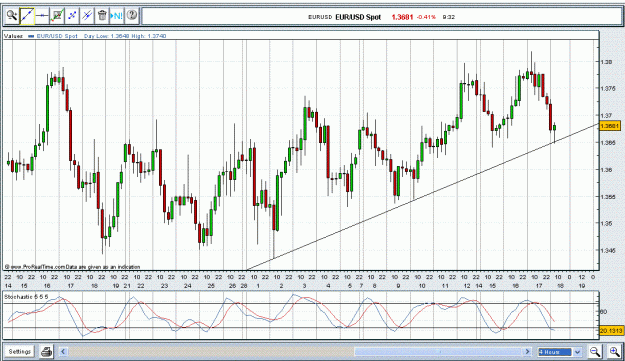Click the horizontal scrollbar thumb
The height and width of the screenshot is (361, 625).
438,352
